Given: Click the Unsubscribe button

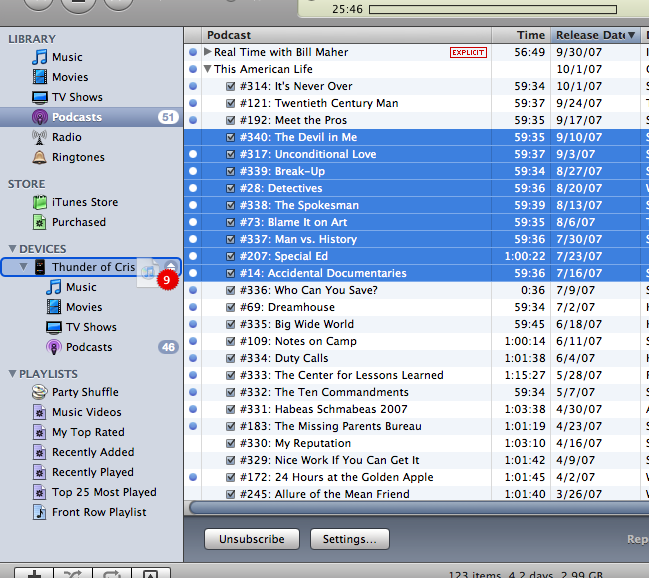Looking at the screenshot, I should click(252, 539).
